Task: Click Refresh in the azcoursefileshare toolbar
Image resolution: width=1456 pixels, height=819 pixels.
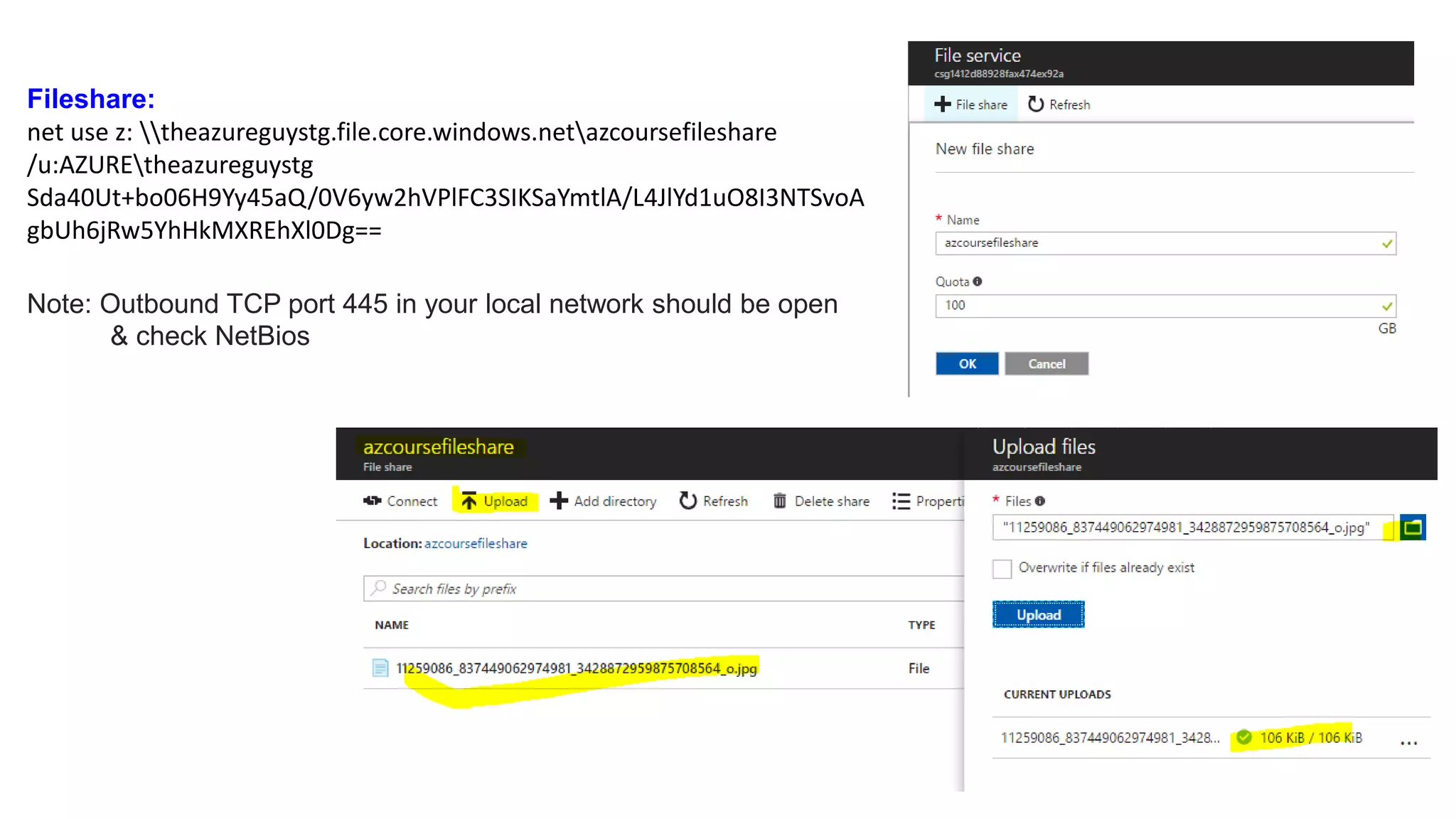Action: 714,501
